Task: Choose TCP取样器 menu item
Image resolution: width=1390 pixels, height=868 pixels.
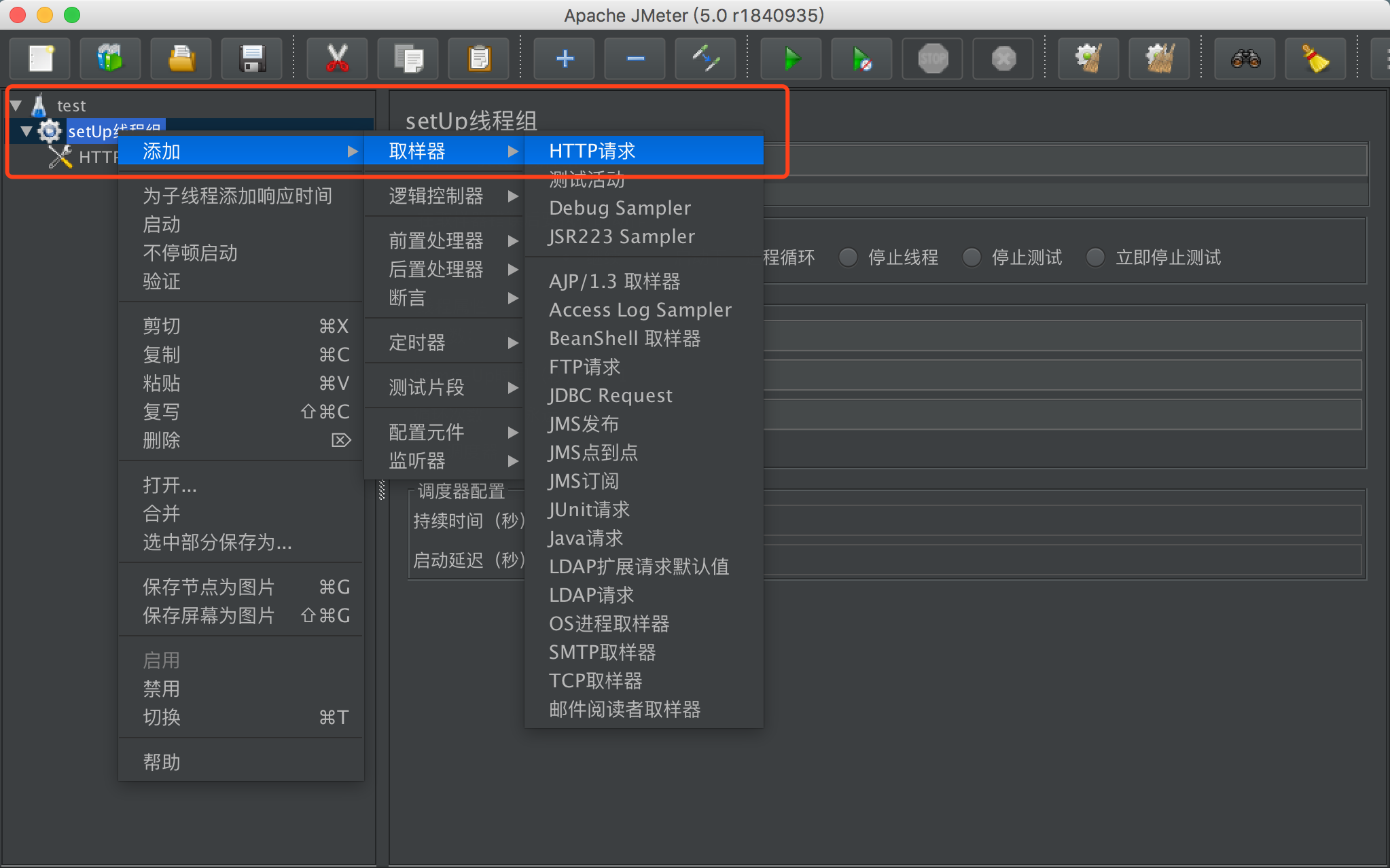Action: tap(644, 681)
